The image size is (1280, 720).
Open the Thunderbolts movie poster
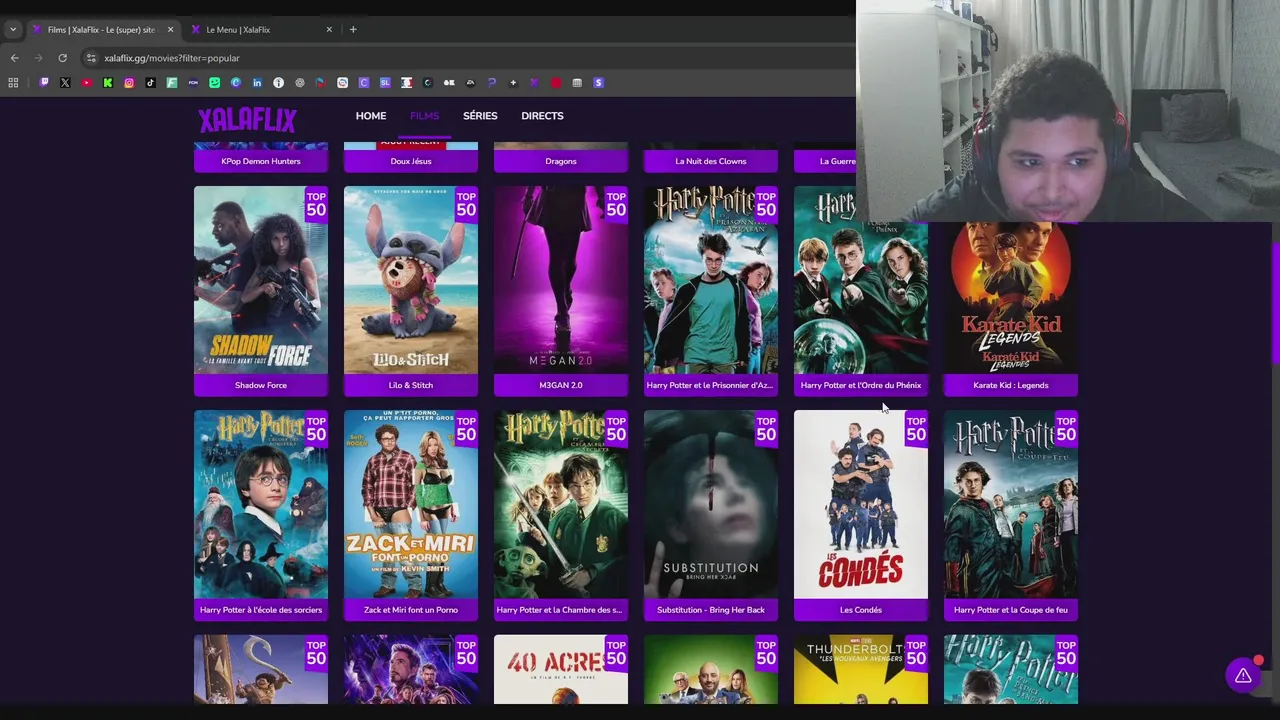point(861,669)
